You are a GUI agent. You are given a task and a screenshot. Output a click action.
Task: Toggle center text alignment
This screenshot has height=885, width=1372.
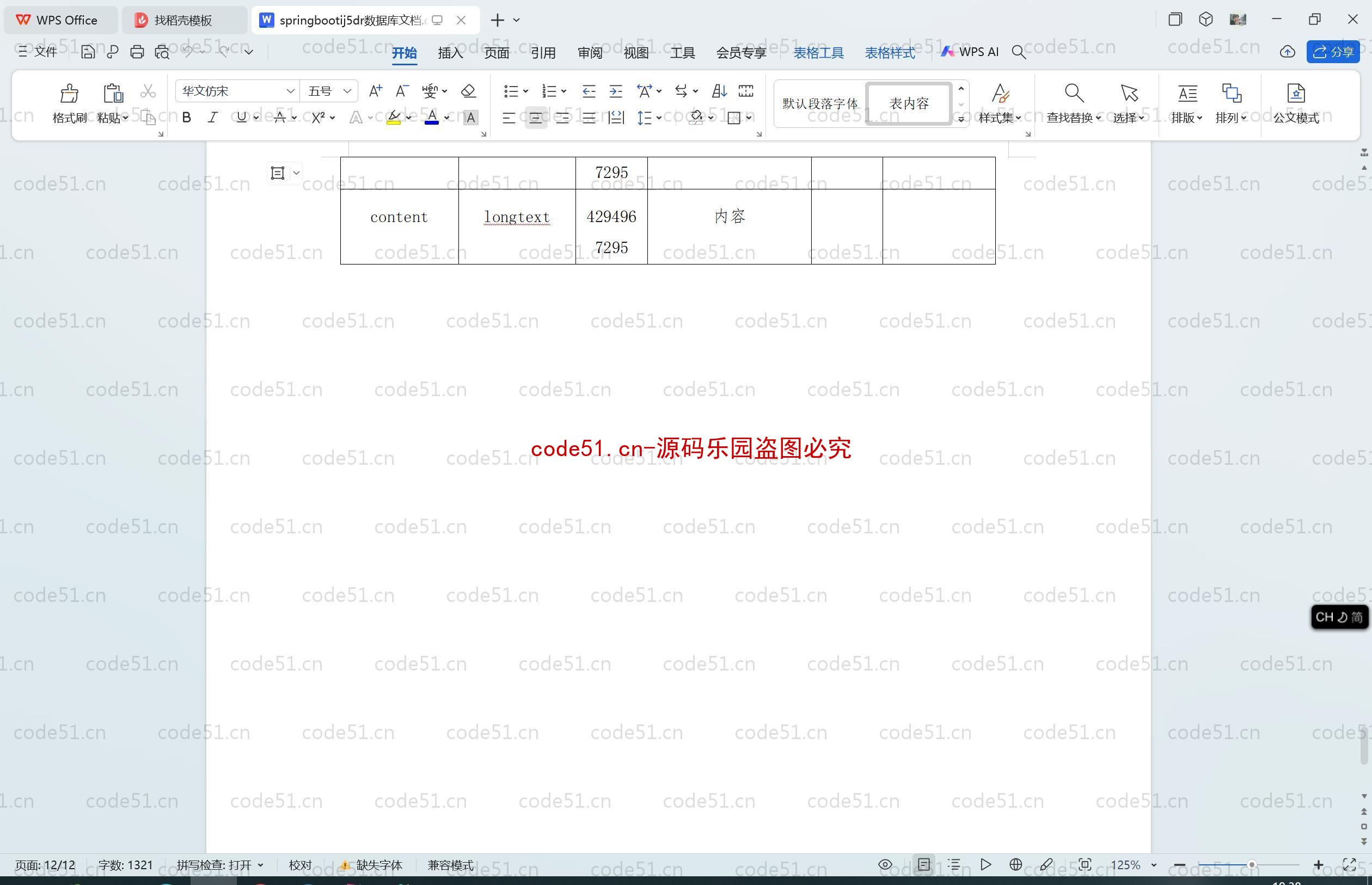[x=536, y=118]
